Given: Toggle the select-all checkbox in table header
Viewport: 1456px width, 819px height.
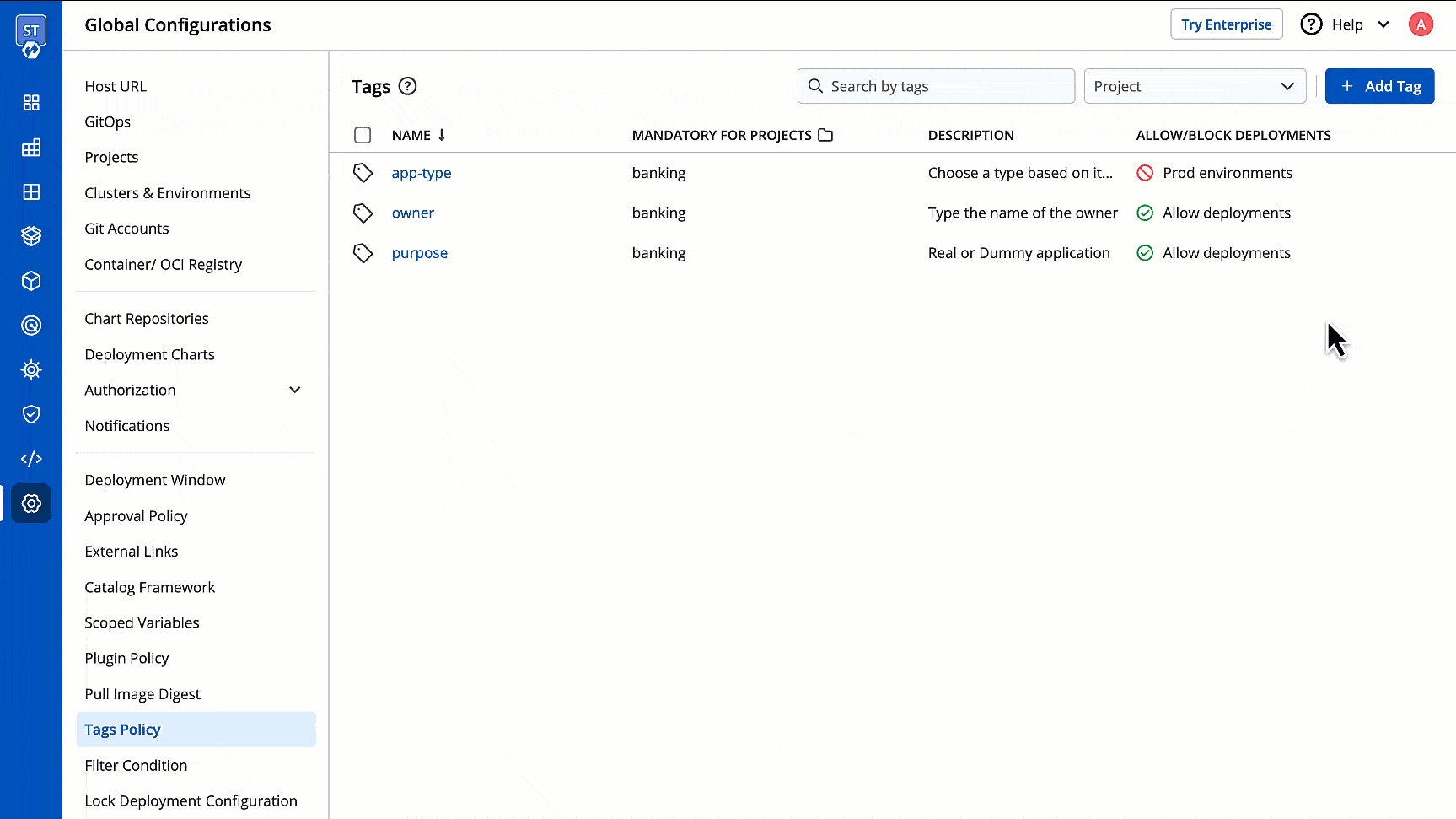Looking at the screenshot, I should tap(363, 135).
